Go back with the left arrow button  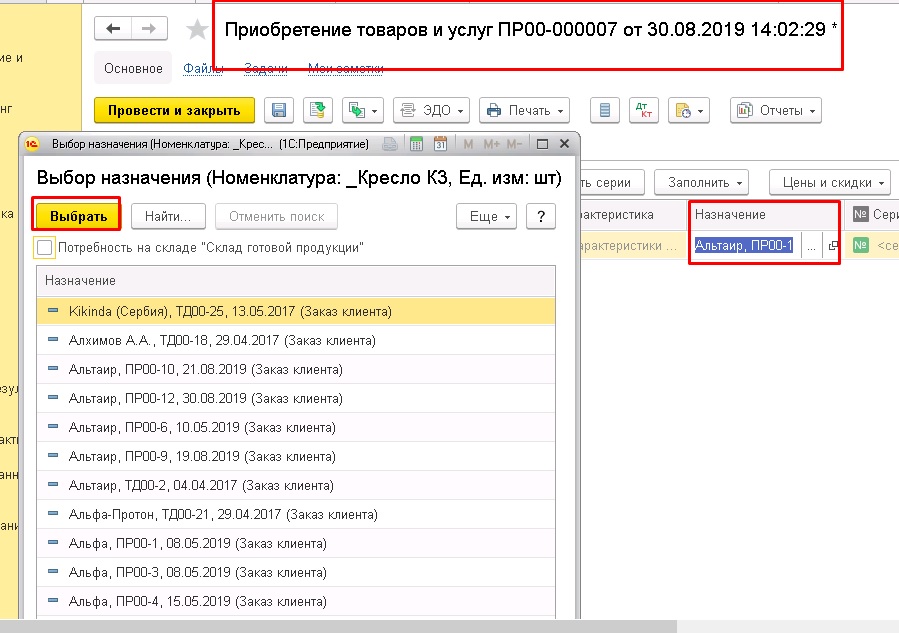[x=113, y=29]
